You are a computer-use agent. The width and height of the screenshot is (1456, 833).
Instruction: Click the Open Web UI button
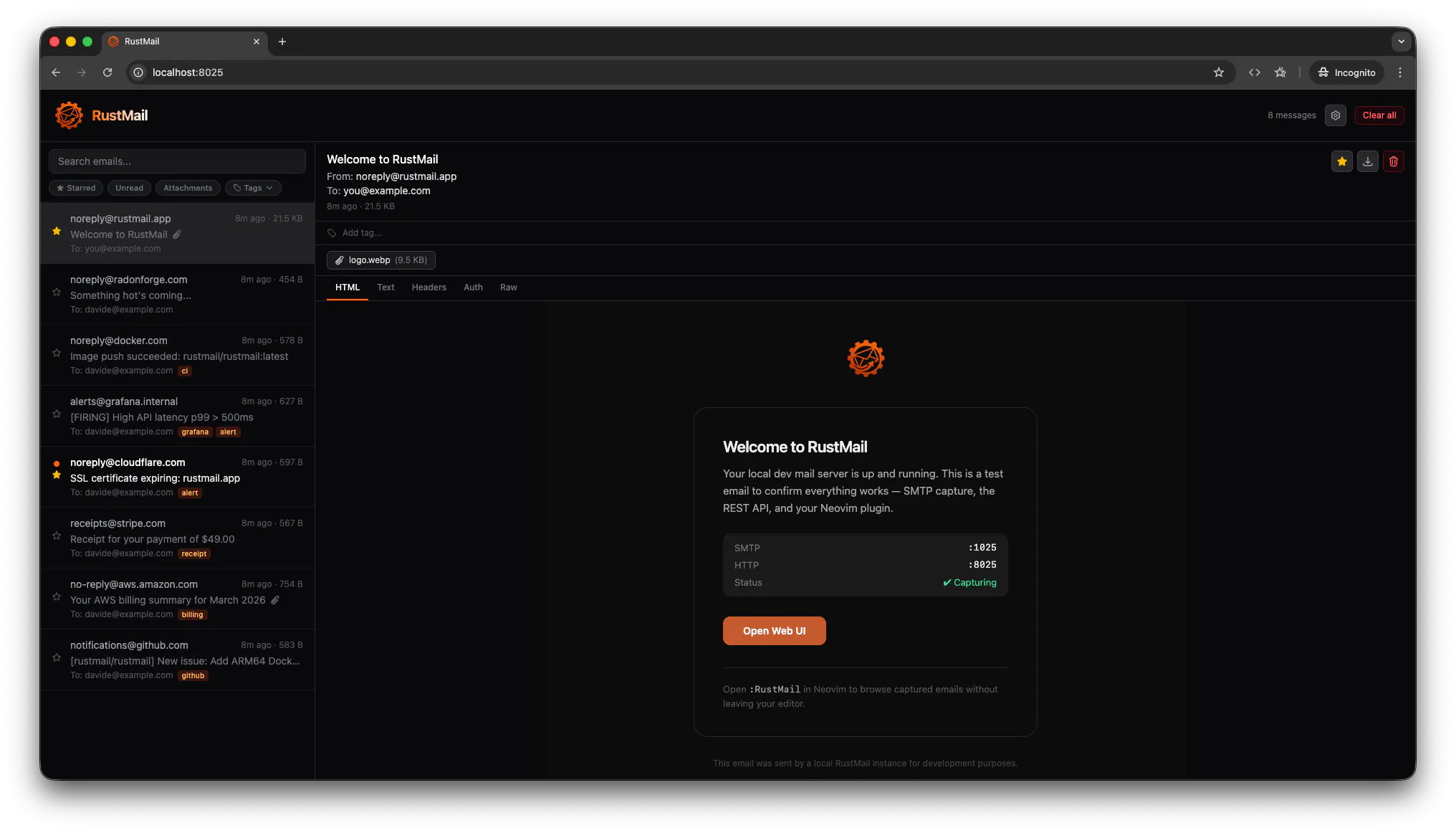coord(774,631)
